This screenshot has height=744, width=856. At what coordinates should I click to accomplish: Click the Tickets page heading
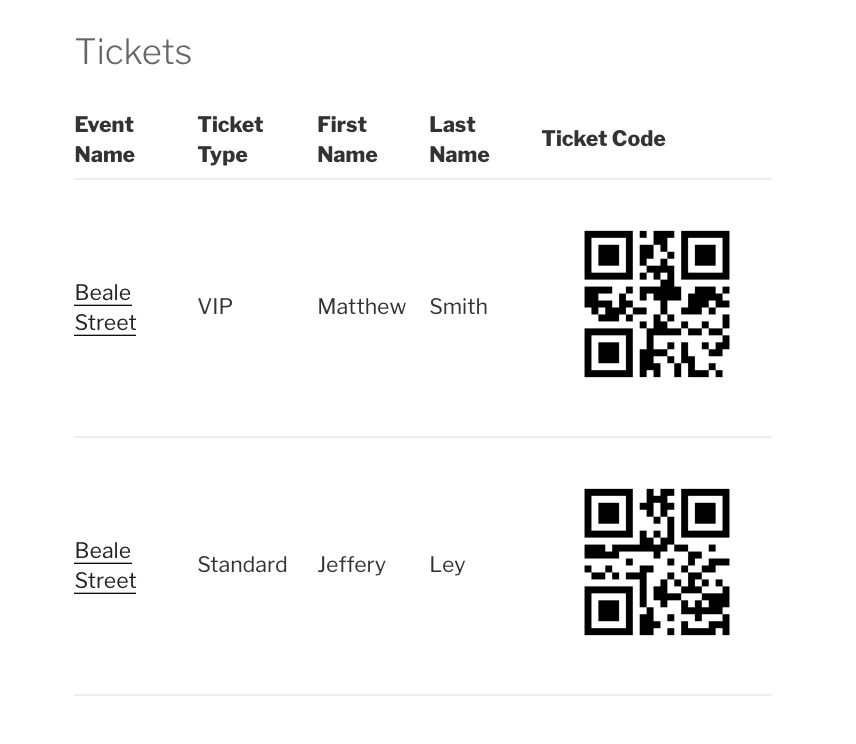133,52
